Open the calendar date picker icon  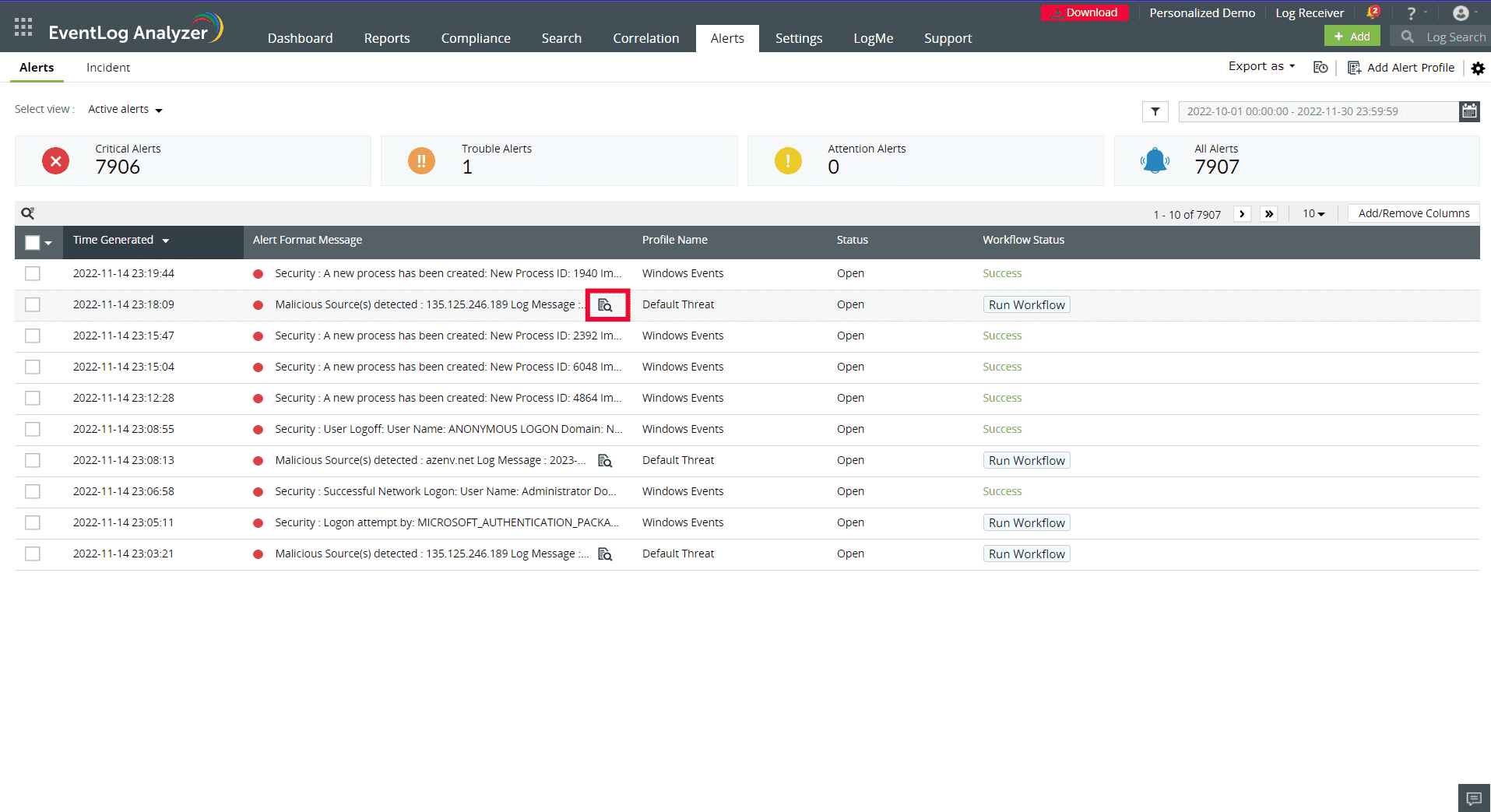pyautogui.click(x=1469, y=111)
